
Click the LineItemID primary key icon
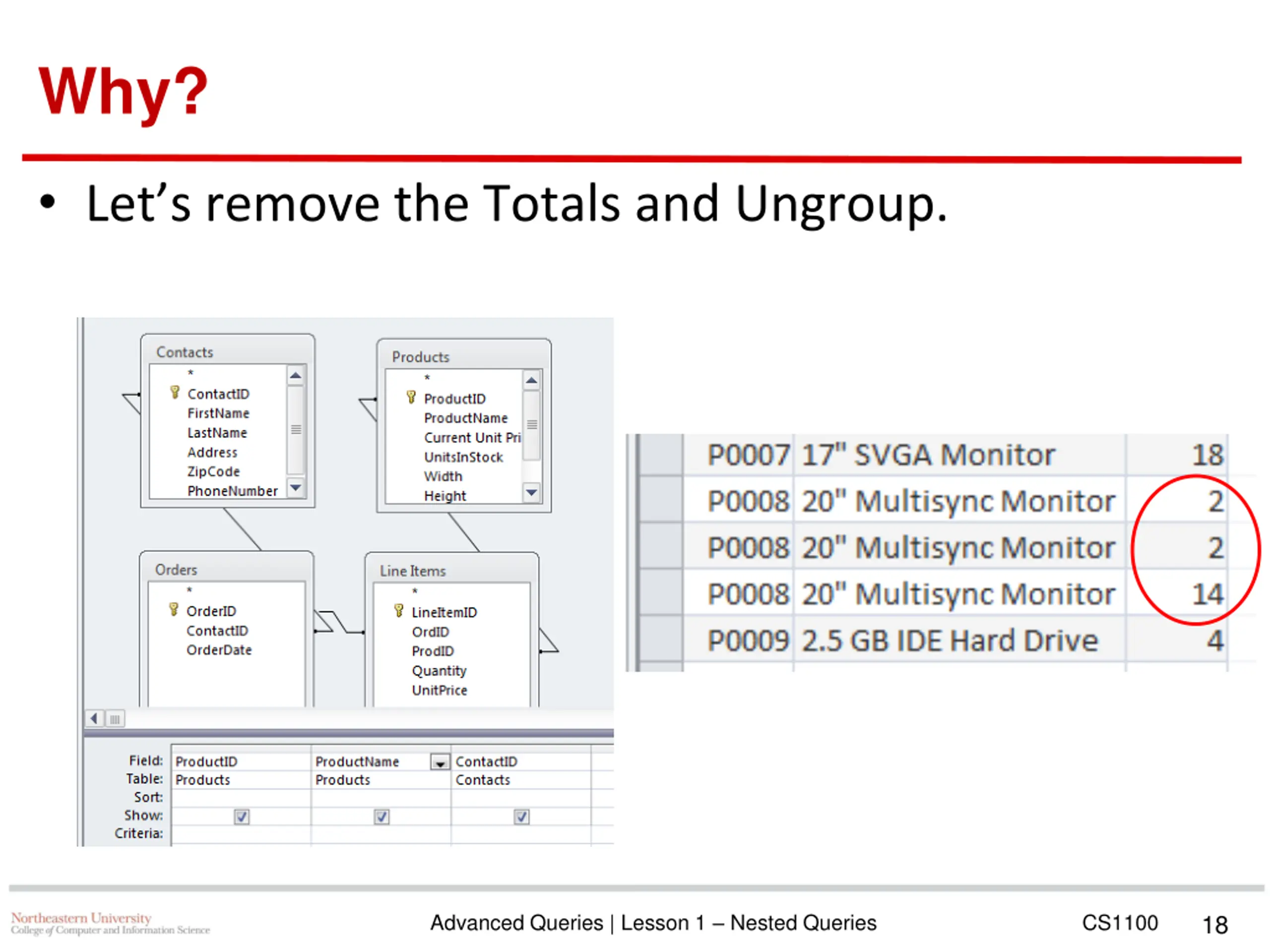click(399, 611)
